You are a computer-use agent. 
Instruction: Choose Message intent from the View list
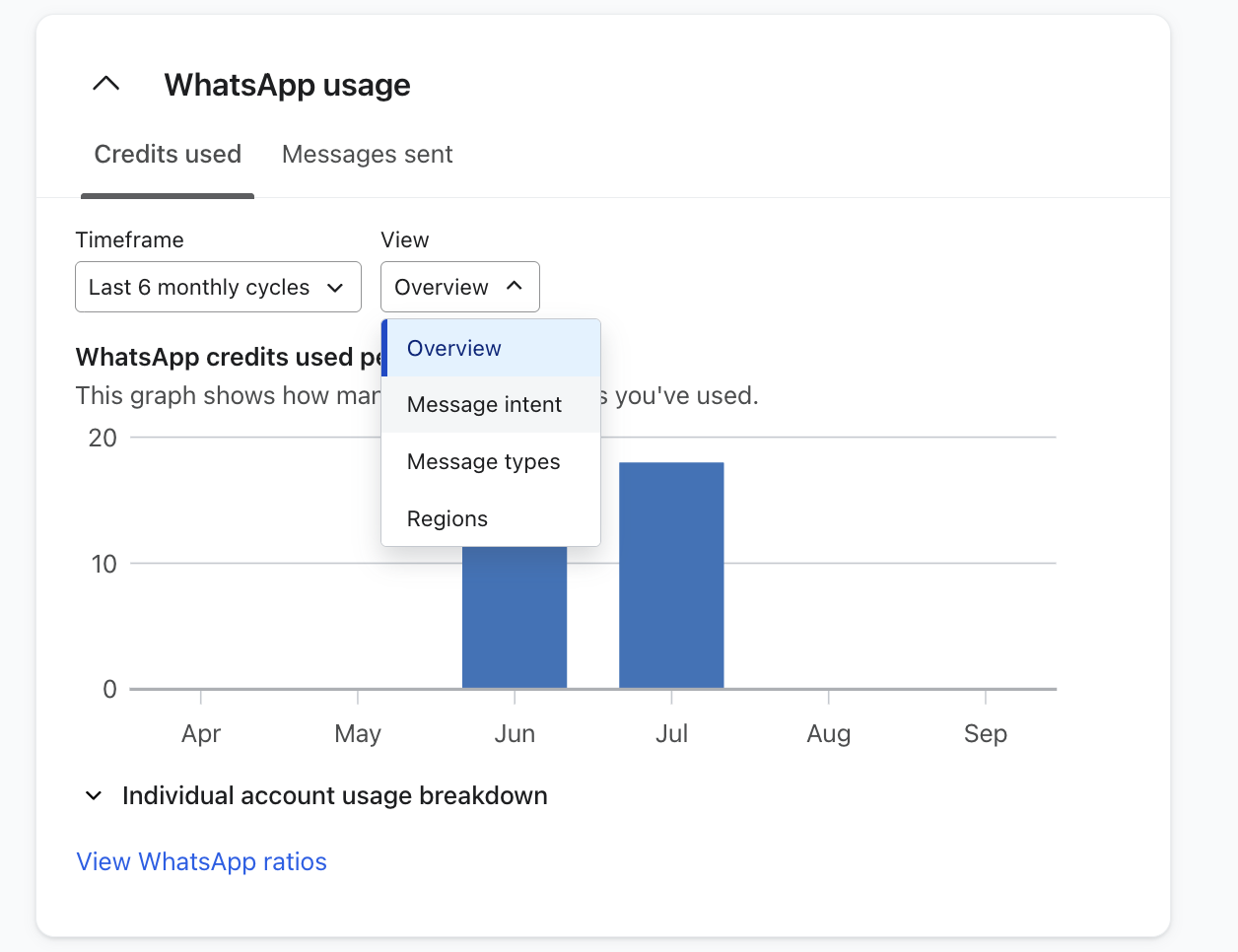[x=484, y=405]
